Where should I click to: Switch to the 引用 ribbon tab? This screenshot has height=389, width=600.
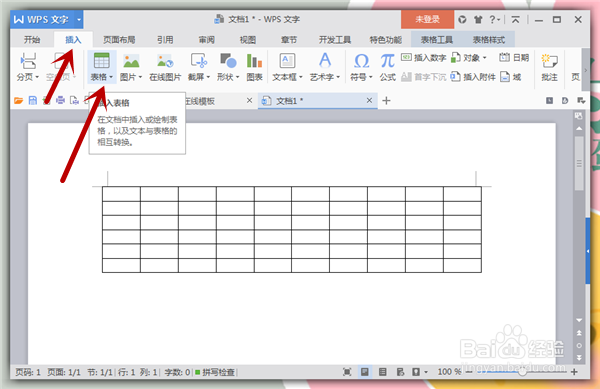165,40
